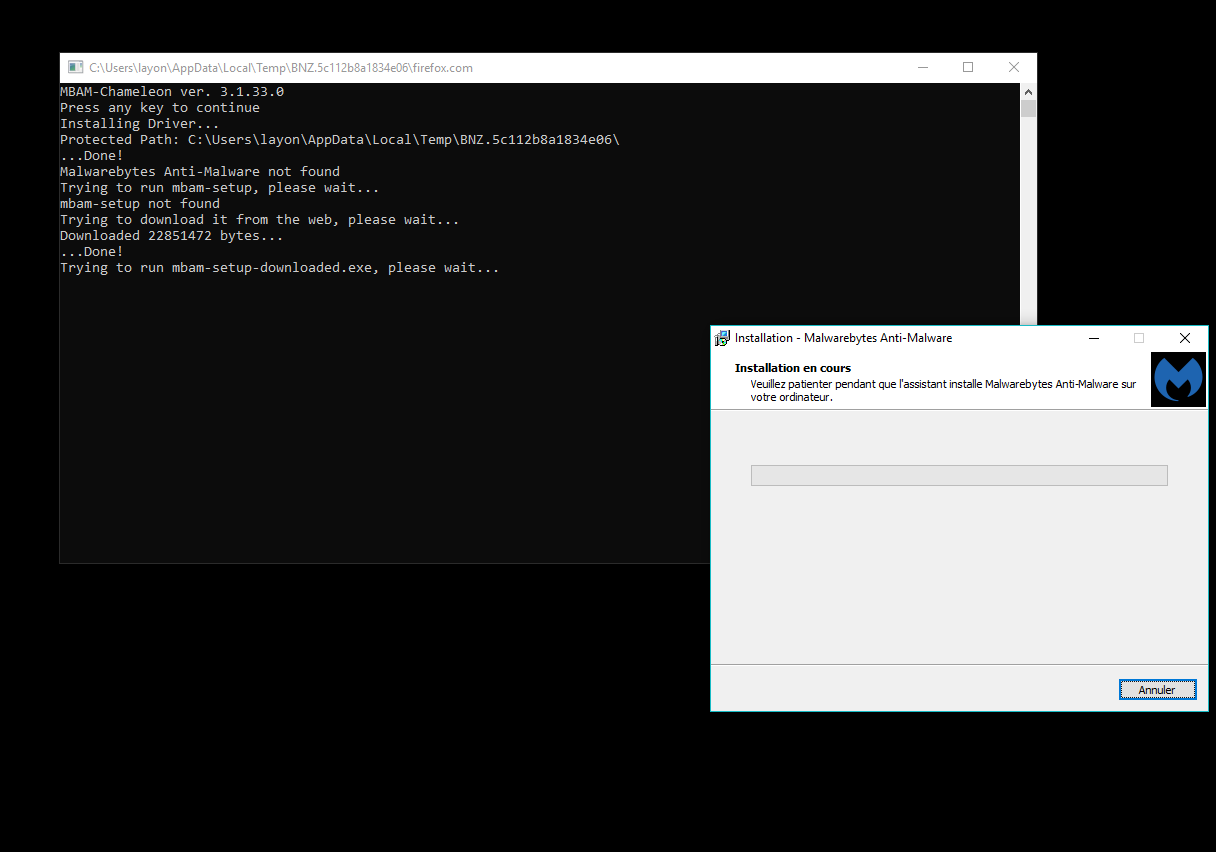Click the 'Installation - Malwarebytes Anti-Malware' title text
The height and width of the screenshot is (852, 1216).
coord(843,338)
